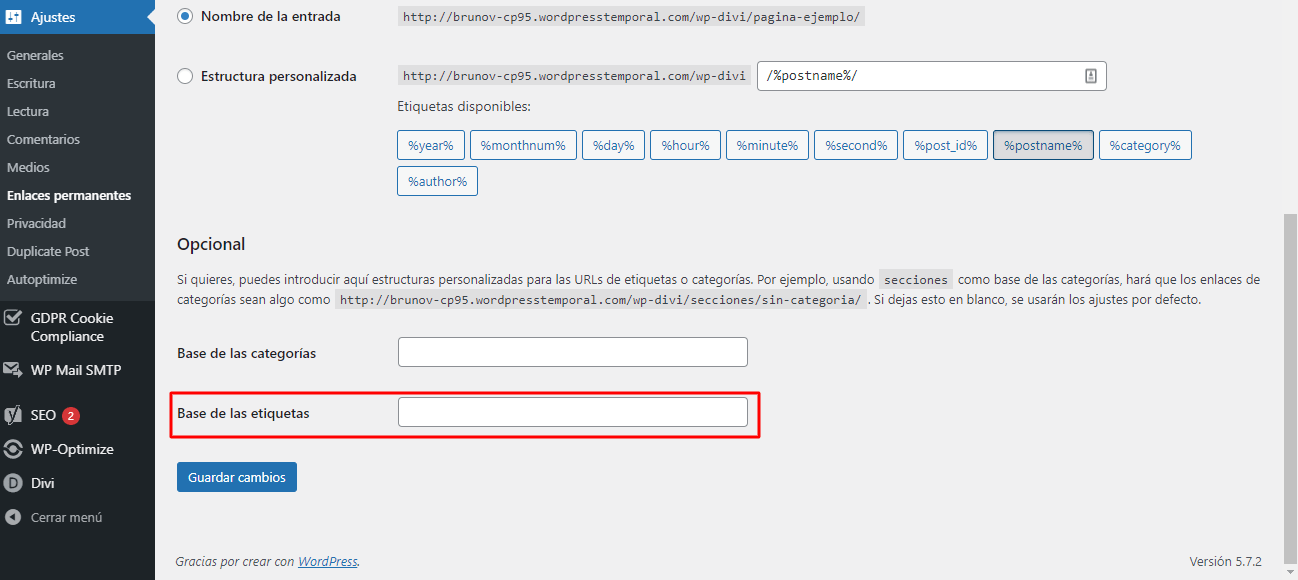Open WP Mail SMTP menu
The image size is (1298, 580).
(77, 370)
